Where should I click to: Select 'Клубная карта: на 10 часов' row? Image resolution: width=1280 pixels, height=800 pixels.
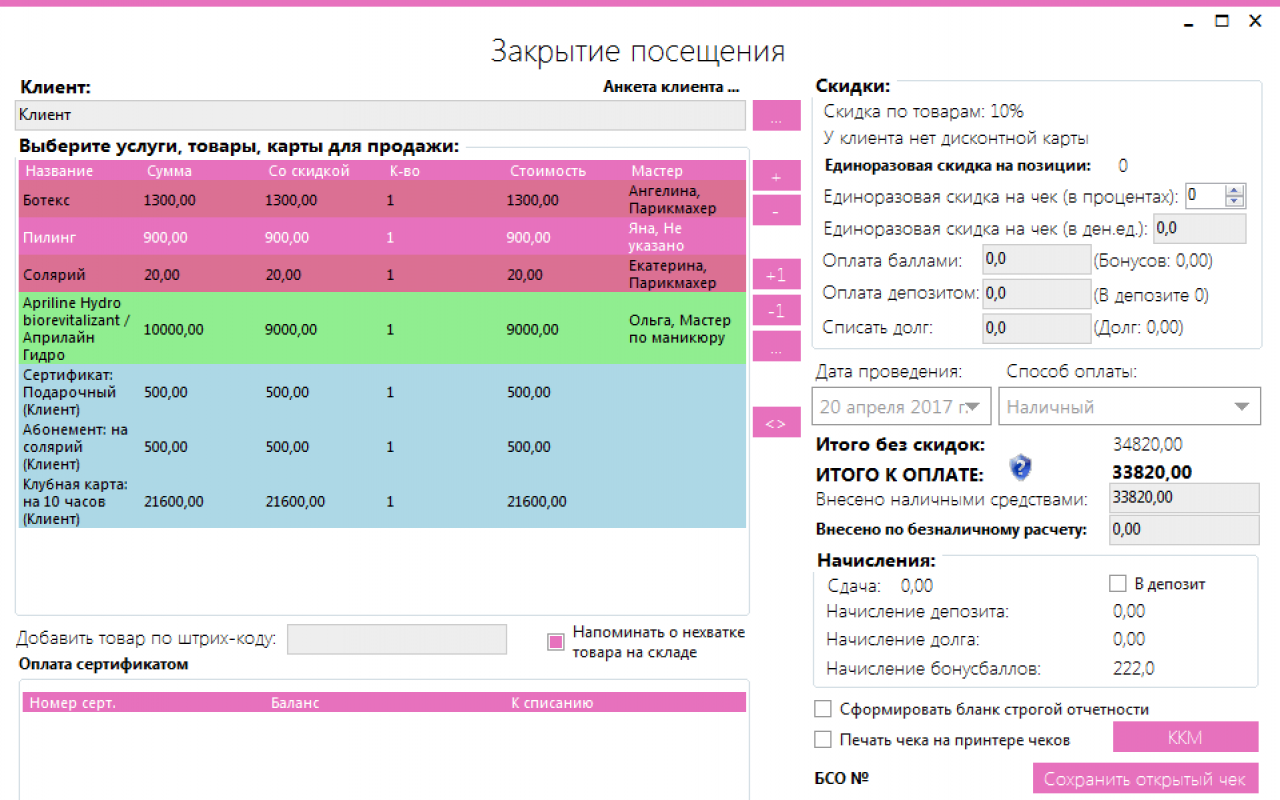coord(383,501)
